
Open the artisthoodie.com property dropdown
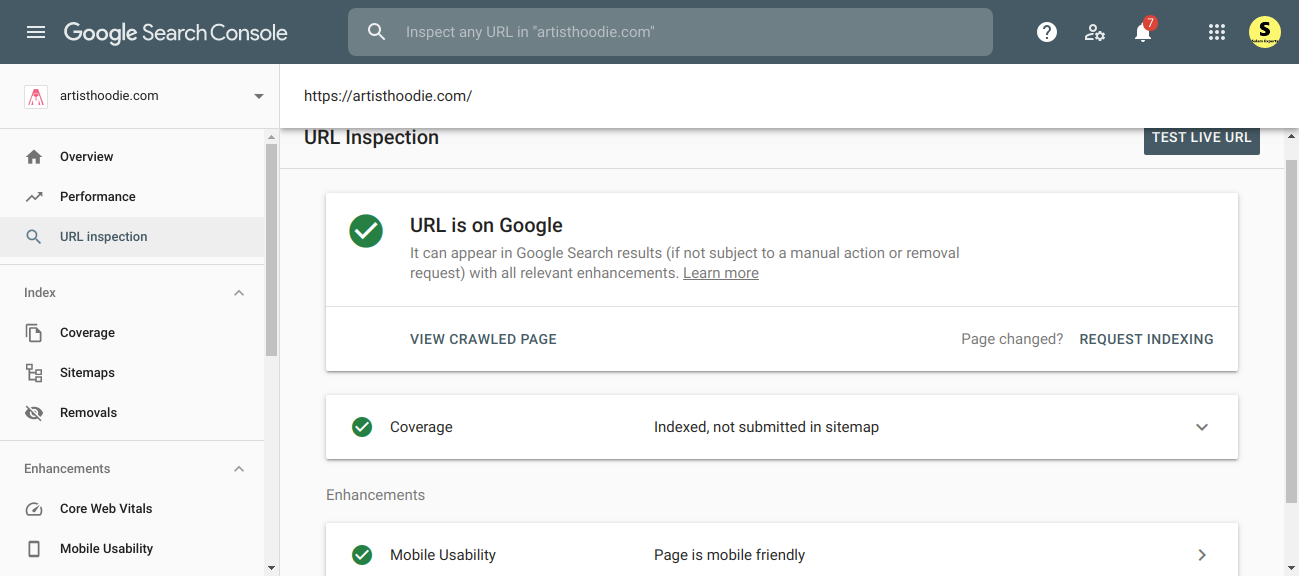point(259,96)
